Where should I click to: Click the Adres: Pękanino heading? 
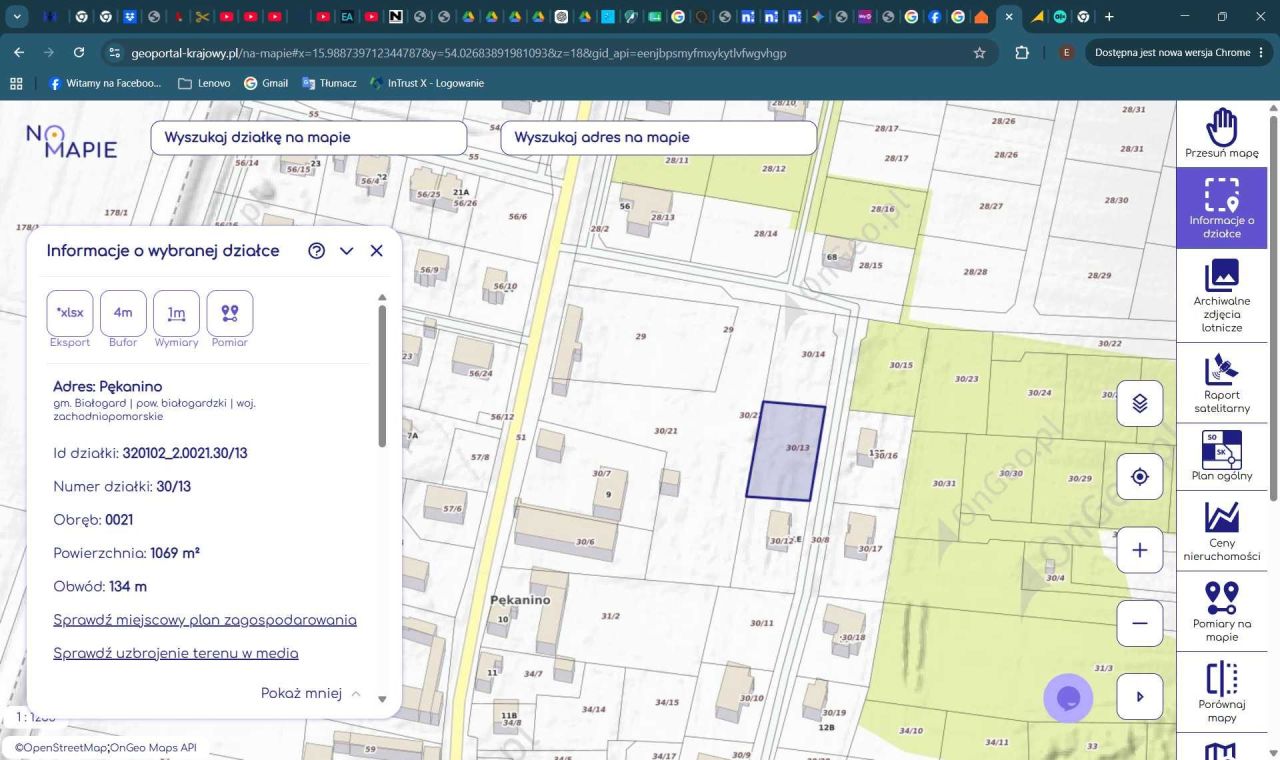pyautogui.click(x=107, y=386)
